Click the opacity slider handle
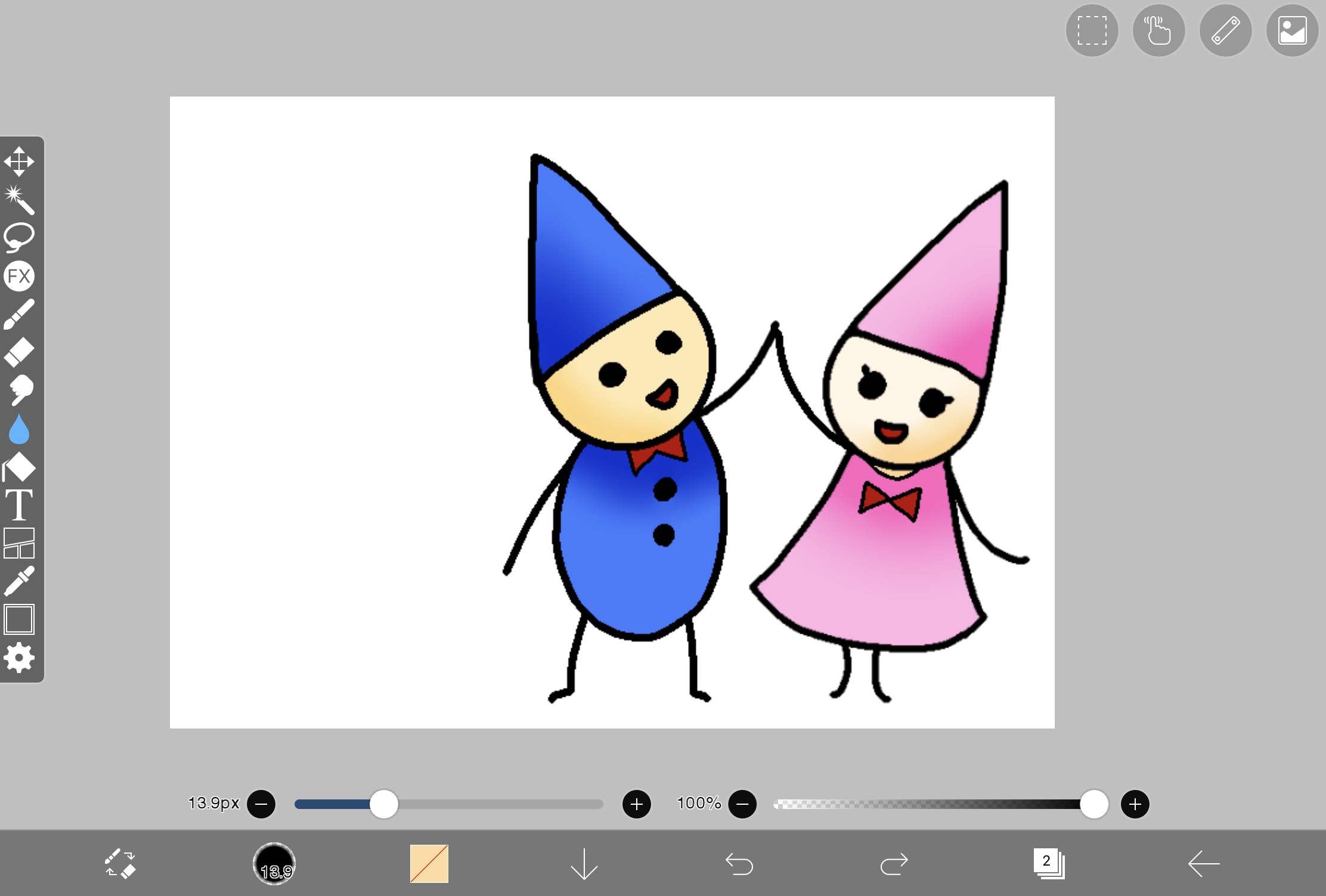Image resolution: width=1326 pixels, height=896 pixels. 1094,804
